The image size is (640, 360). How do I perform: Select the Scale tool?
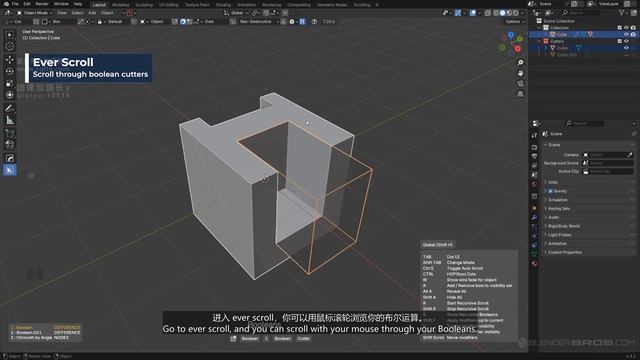coord(10,83)
